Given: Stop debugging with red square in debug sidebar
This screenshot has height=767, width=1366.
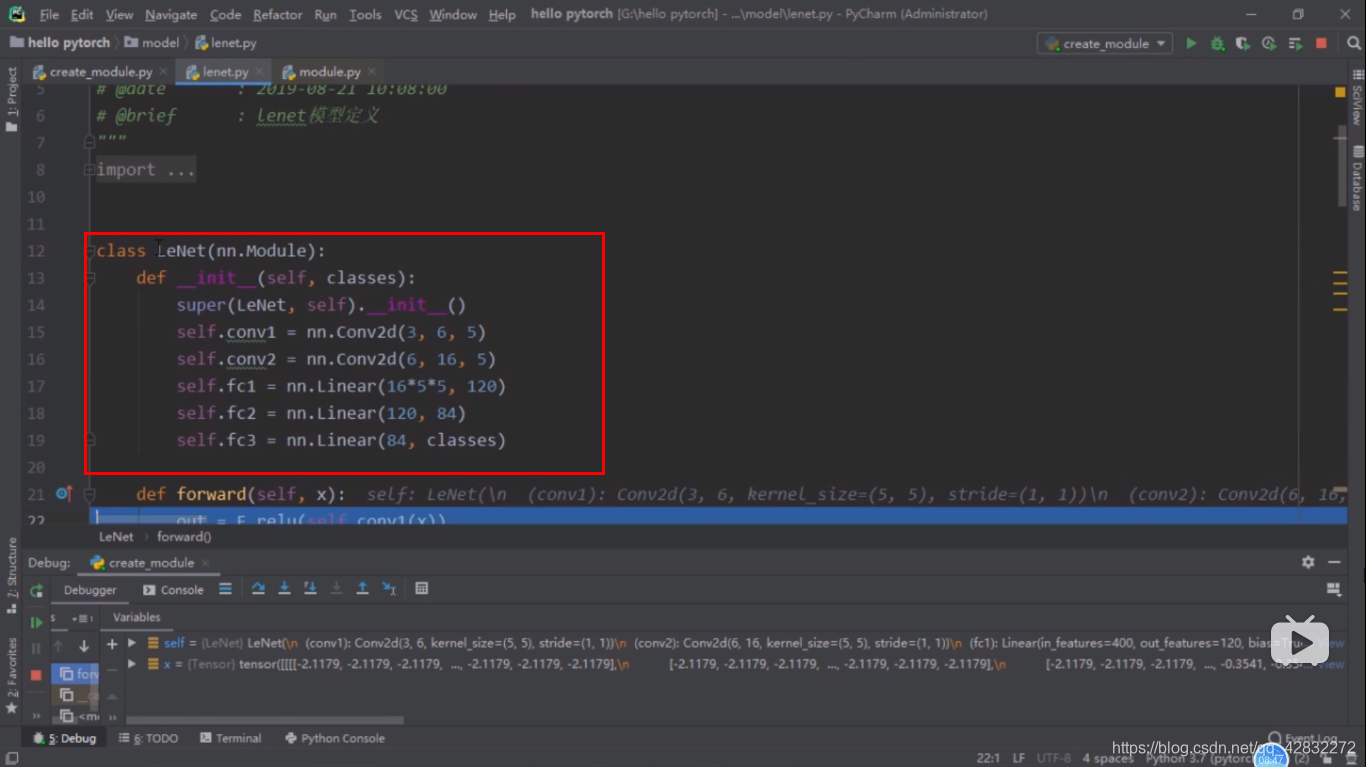Looking at the screenshot, I should click(x=37, y=675).
